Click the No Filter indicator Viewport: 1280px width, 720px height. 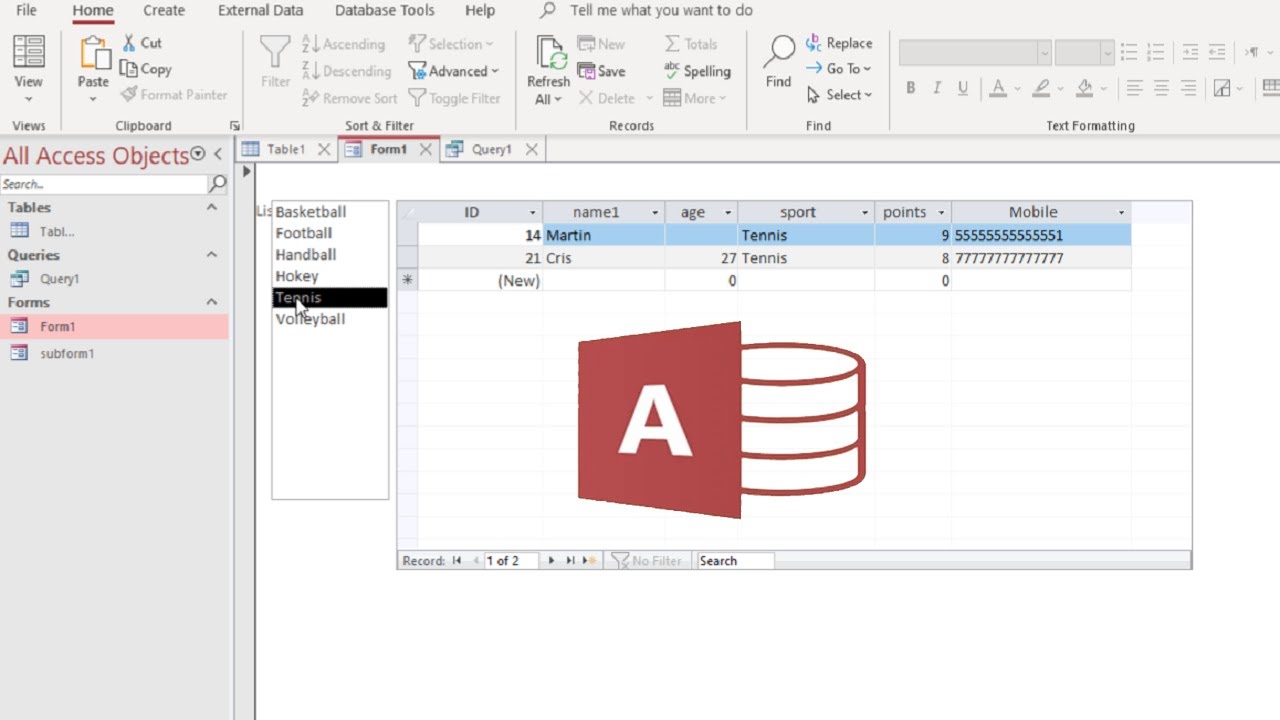click(646, 561)
